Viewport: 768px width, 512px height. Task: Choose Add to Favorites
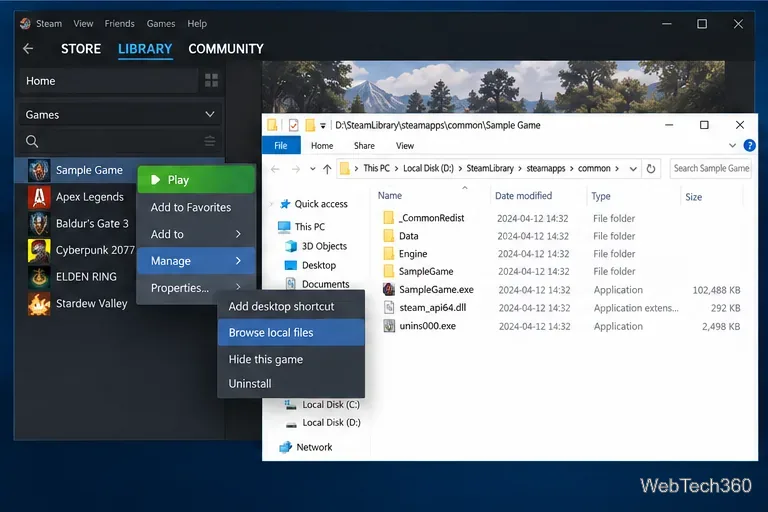(x=196, y=207)
